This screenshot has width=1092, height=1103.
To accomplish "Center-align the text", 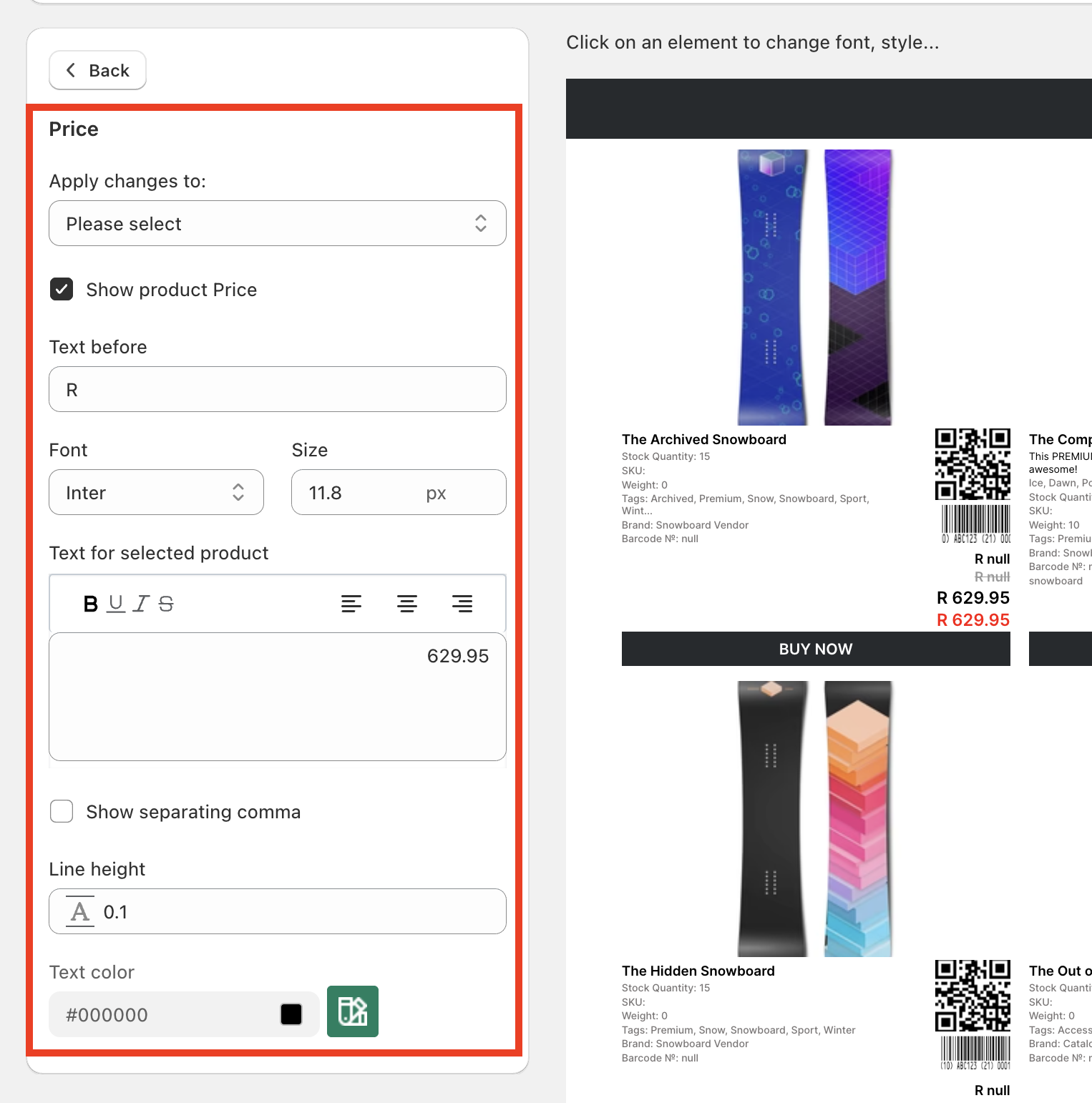I will [407, 604].
